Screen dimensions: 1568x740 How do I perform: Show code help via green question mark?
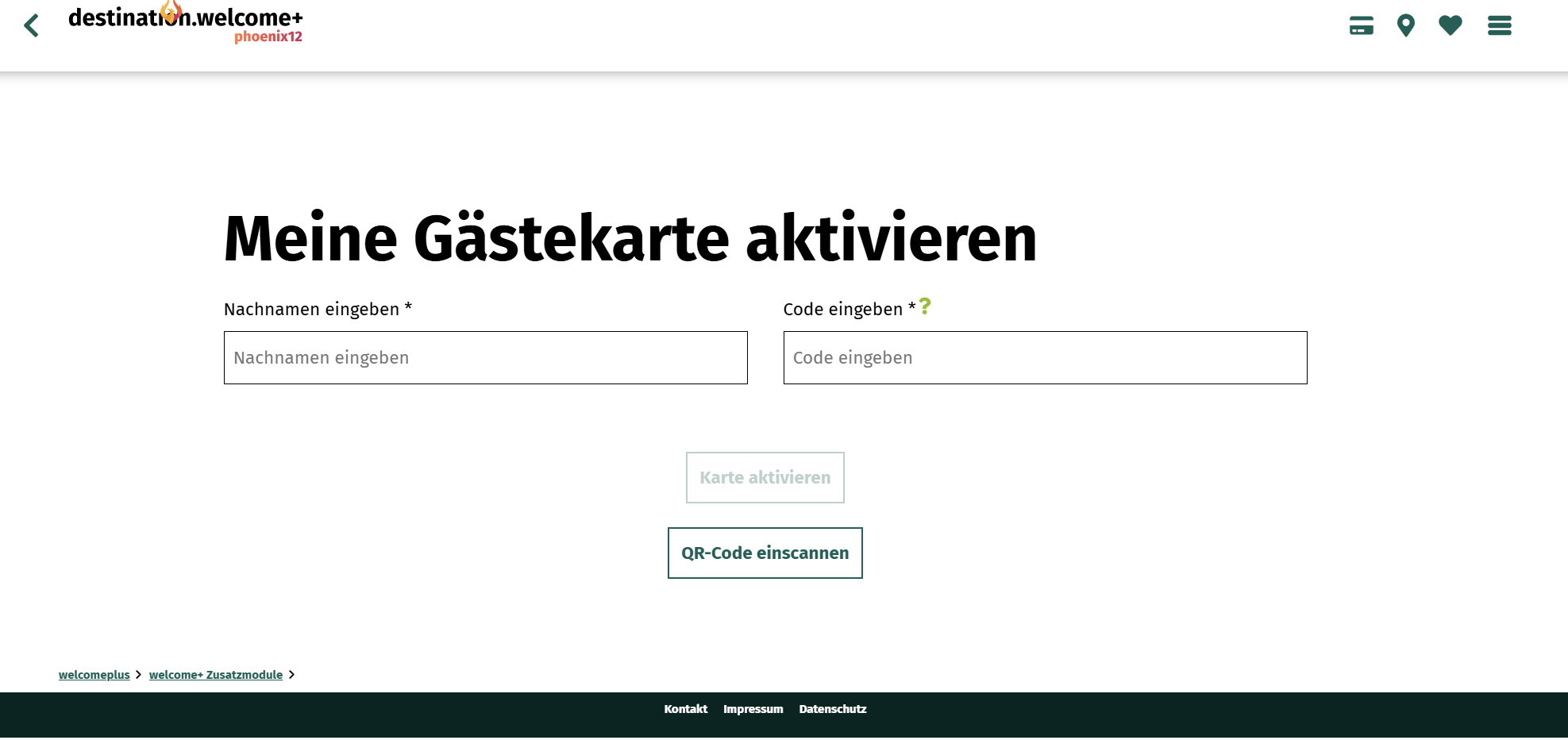[925, 306]
